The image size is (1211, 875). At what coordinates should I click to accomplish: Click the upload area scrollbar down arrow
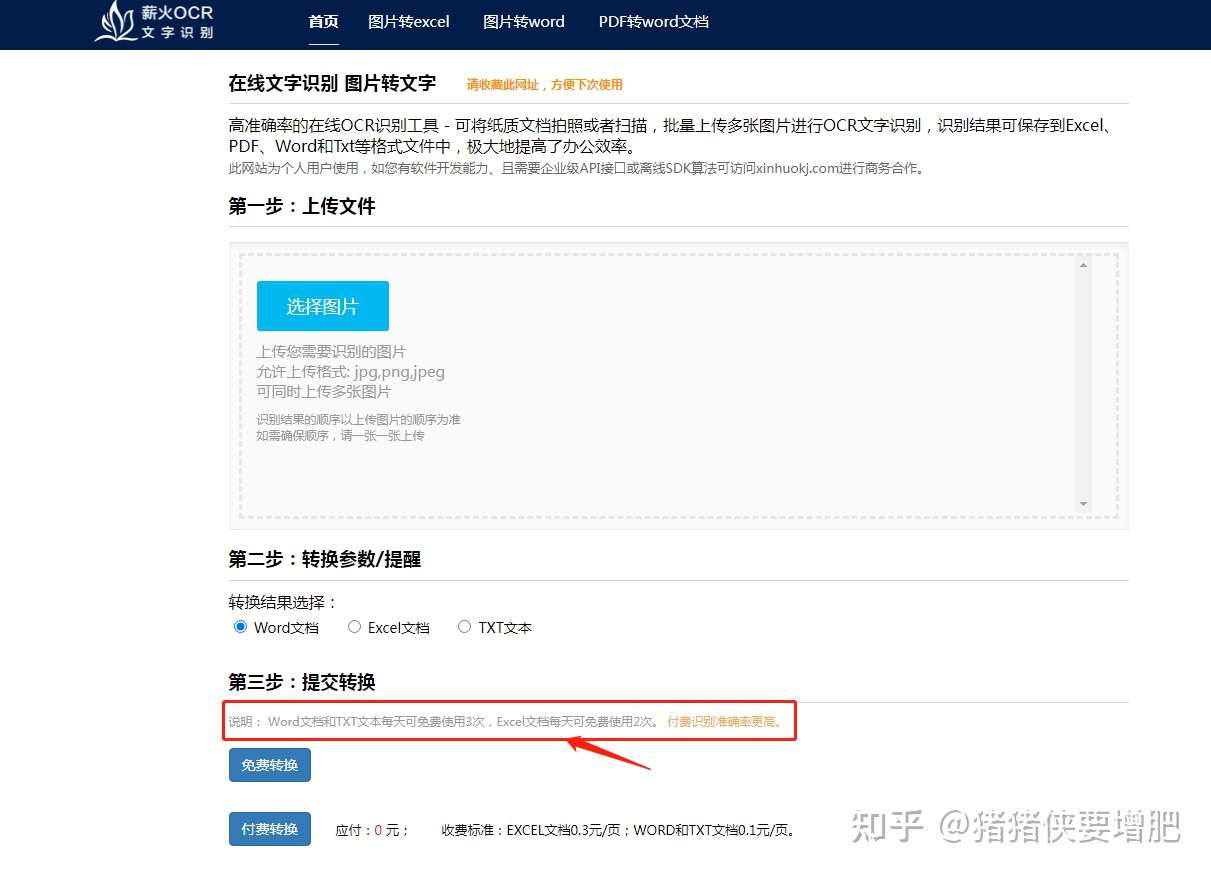coord(1083,503)
